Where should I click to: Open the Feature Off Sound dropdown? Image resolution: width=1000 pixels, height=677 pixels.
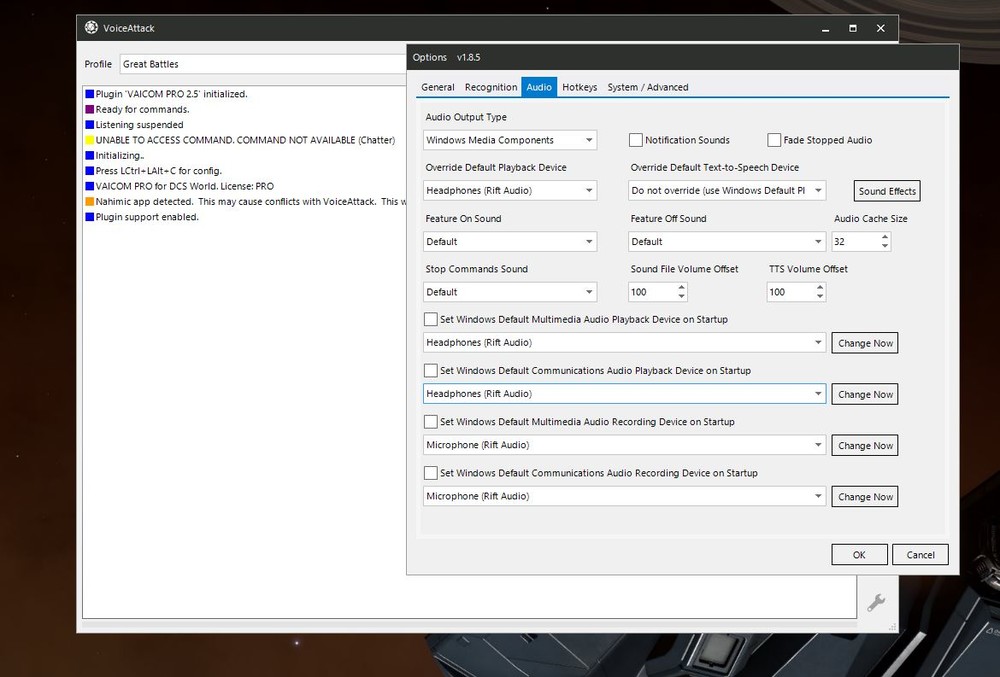tap(727, 242)
